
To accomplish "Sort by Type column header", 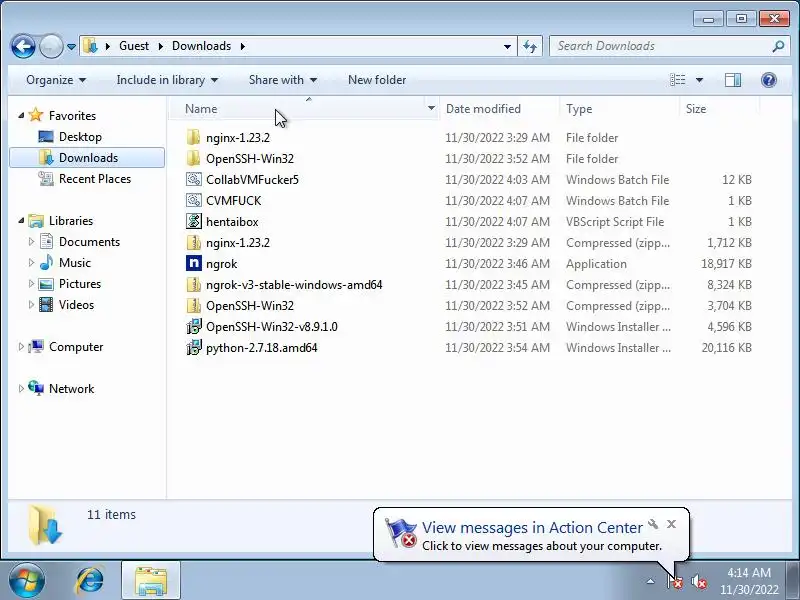I will point(619,109).
